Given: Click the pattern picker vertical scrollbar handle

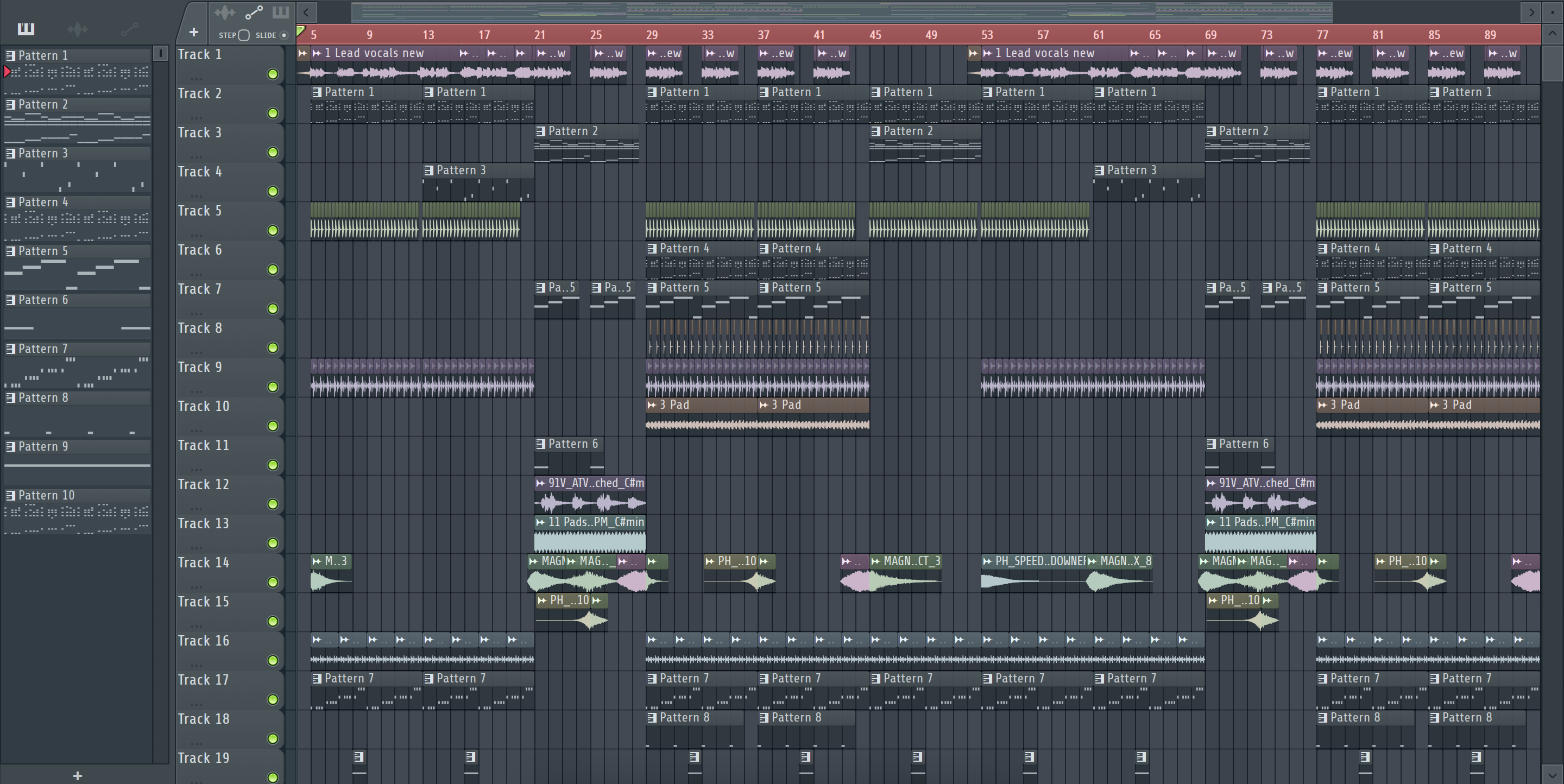Looking at the screenshot, I should 160,53.
